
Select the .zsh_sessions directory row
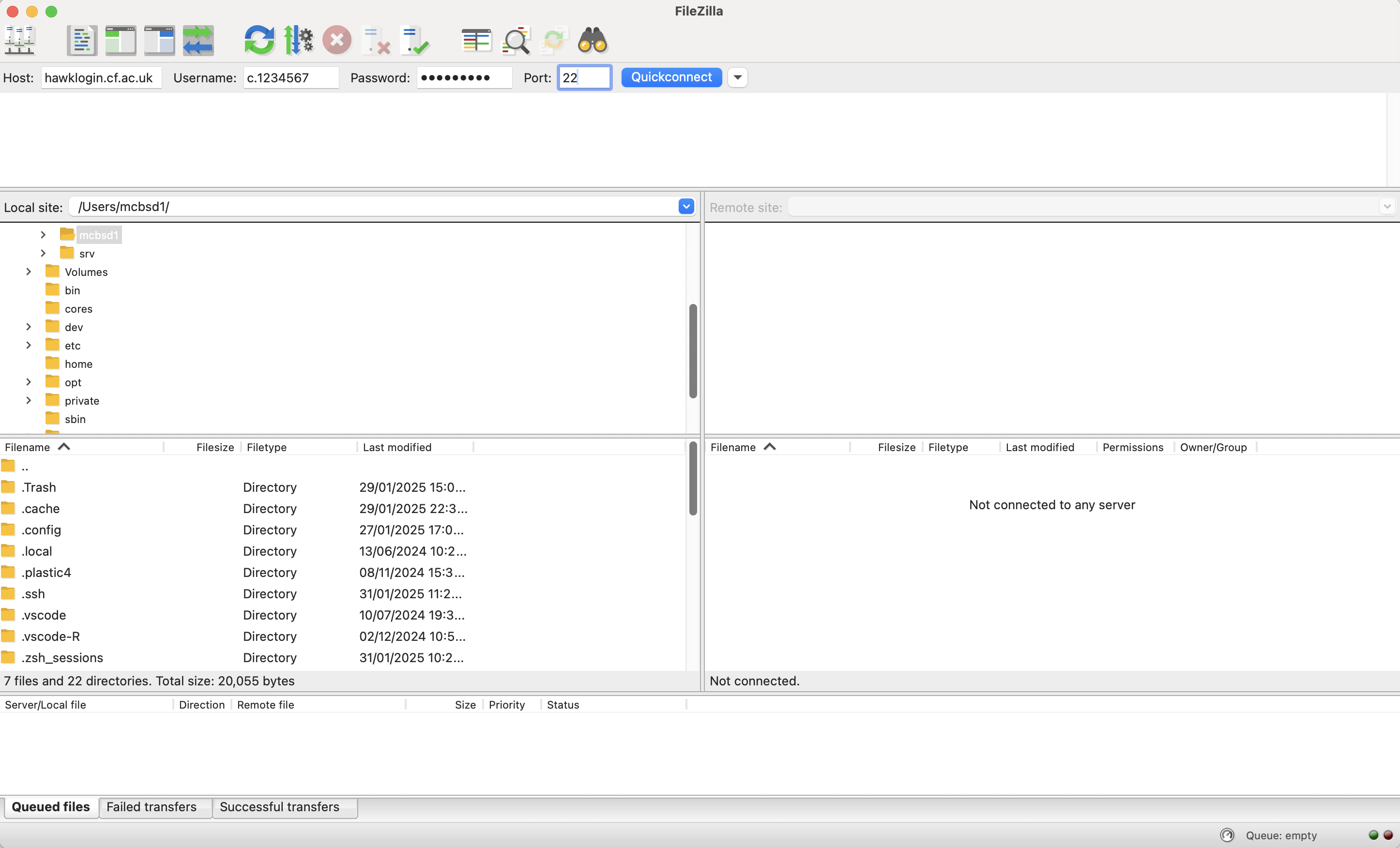click(x=342, y=657)
